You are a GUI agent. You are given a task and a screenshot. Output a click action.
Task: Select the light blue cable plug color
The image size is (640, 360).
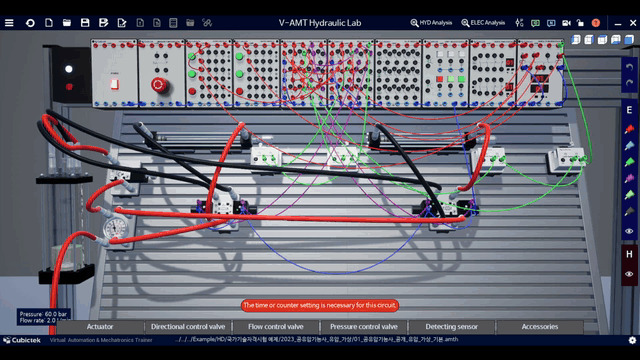[629, 146]
